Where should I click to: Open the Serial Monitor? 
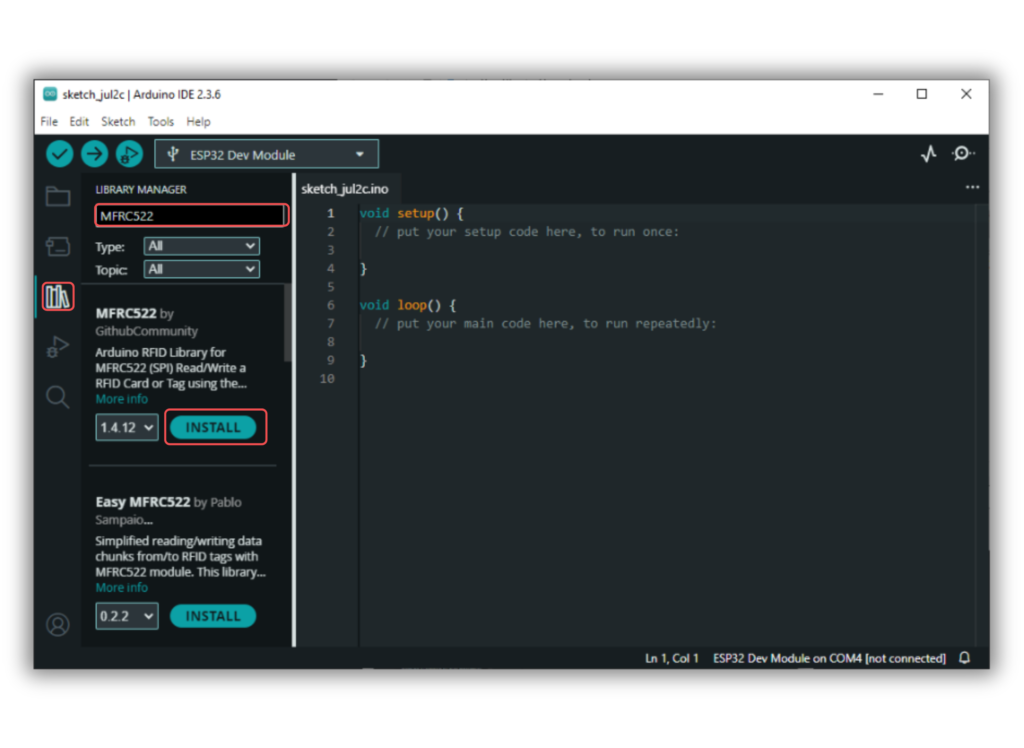(963, 154)
